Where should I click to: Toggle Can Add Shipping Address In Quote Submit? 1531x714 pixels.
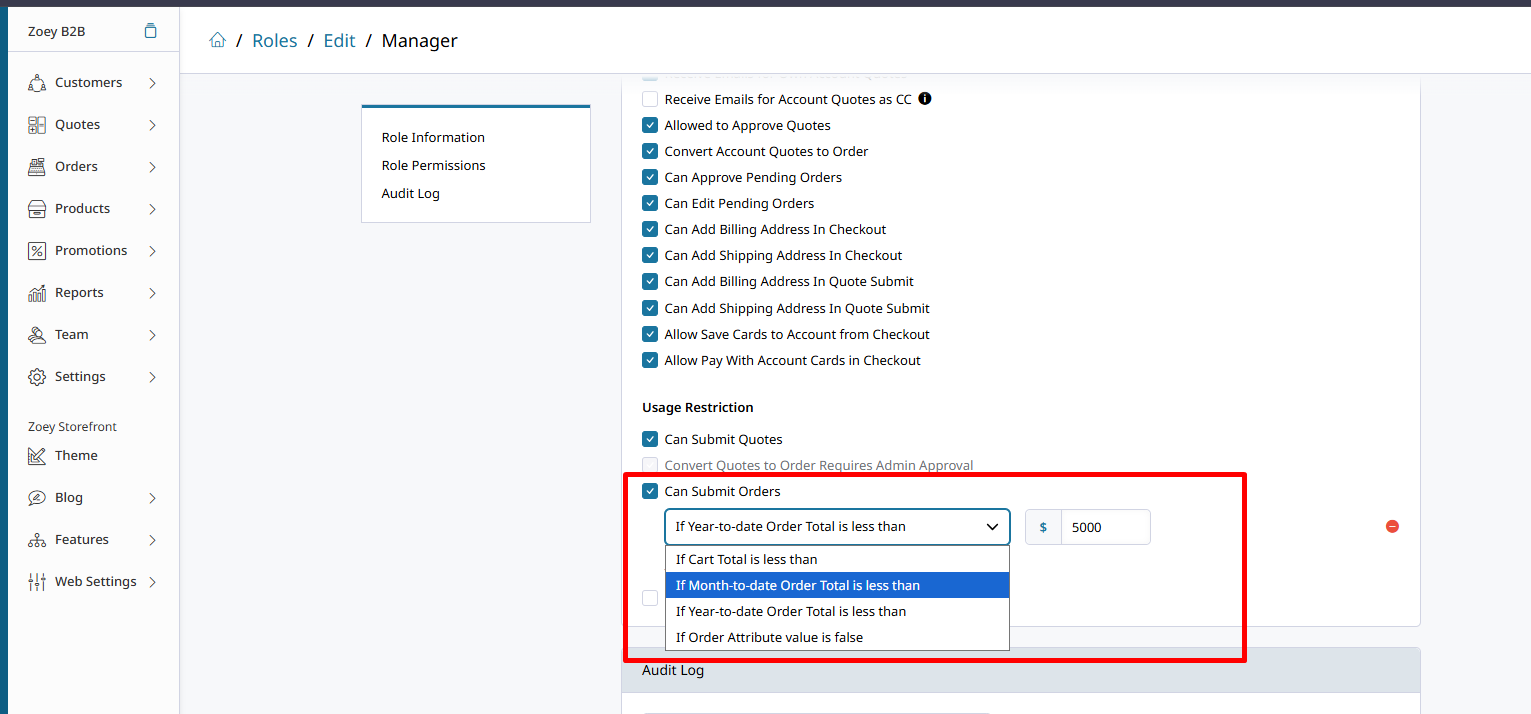(x=650, y=308)
